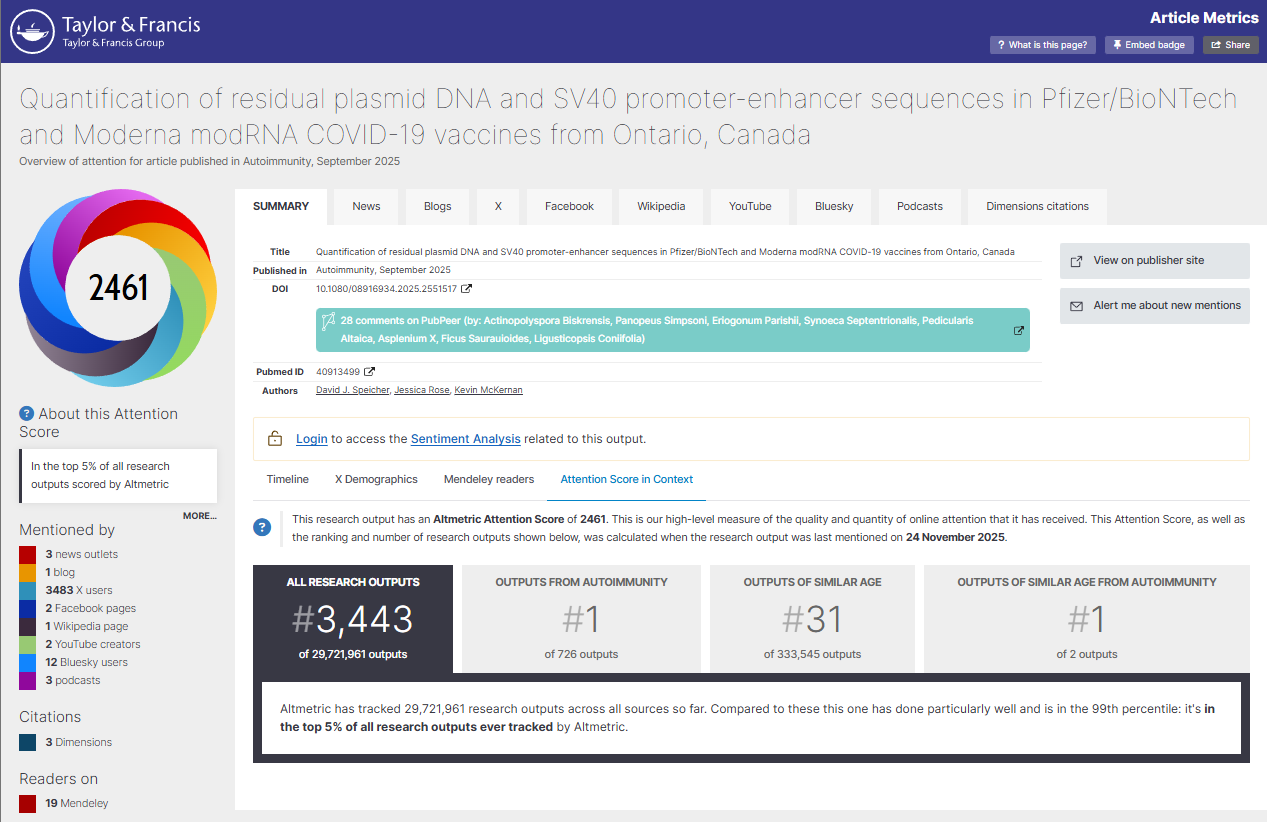This screenshot has height=822, width=1267.
Task: Click the light blue X users color square
Action: [28, 590]
